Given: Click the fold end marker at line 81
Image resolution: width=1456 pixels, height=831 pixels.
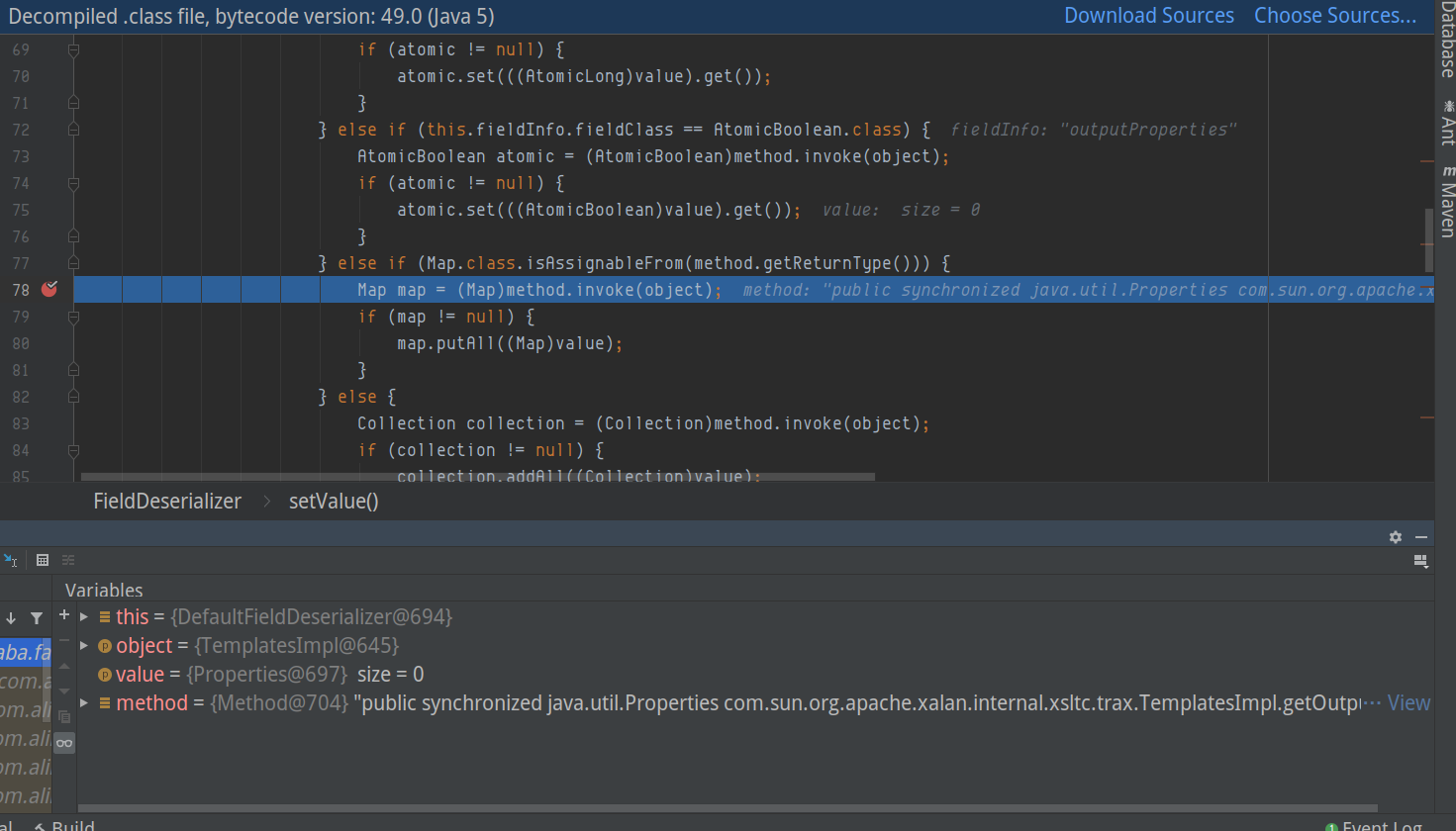Looking at the screenshot, I should [73, 370].
